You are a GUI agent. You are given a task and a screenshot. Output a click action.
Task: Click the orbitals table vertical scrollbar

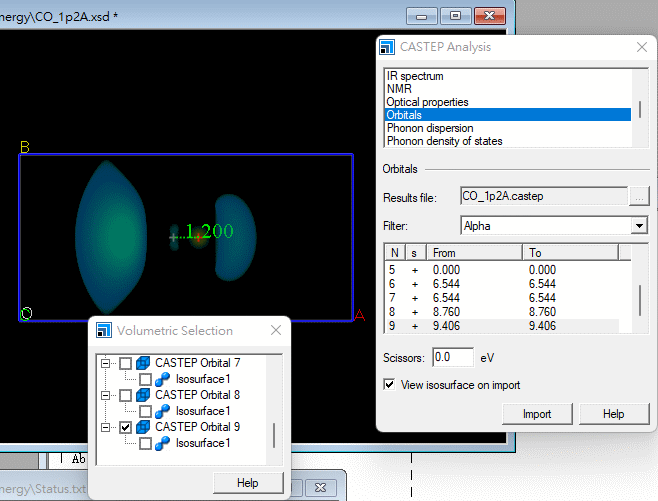point(640,297)
